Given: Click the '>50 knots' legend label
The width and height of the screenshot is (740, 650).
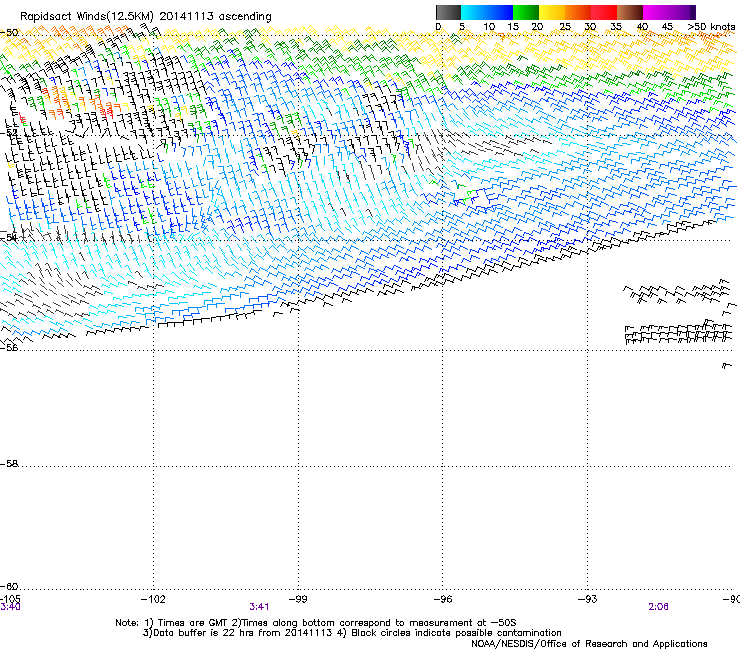Looking at the screenshot, I should click(711, 26).
